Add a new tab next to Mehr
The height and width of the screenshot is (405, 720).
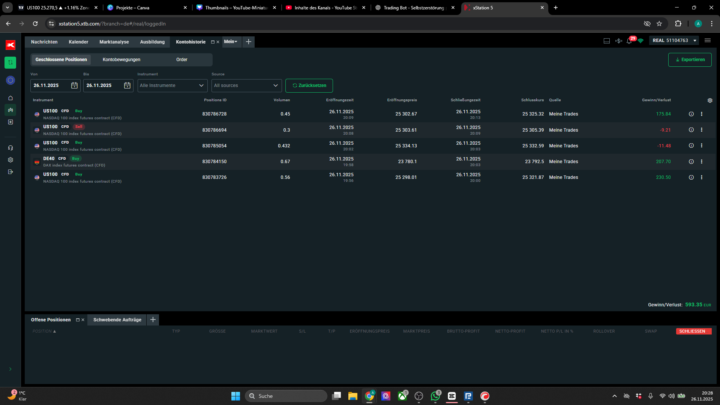pyautogui.click(x=248, y=42)
